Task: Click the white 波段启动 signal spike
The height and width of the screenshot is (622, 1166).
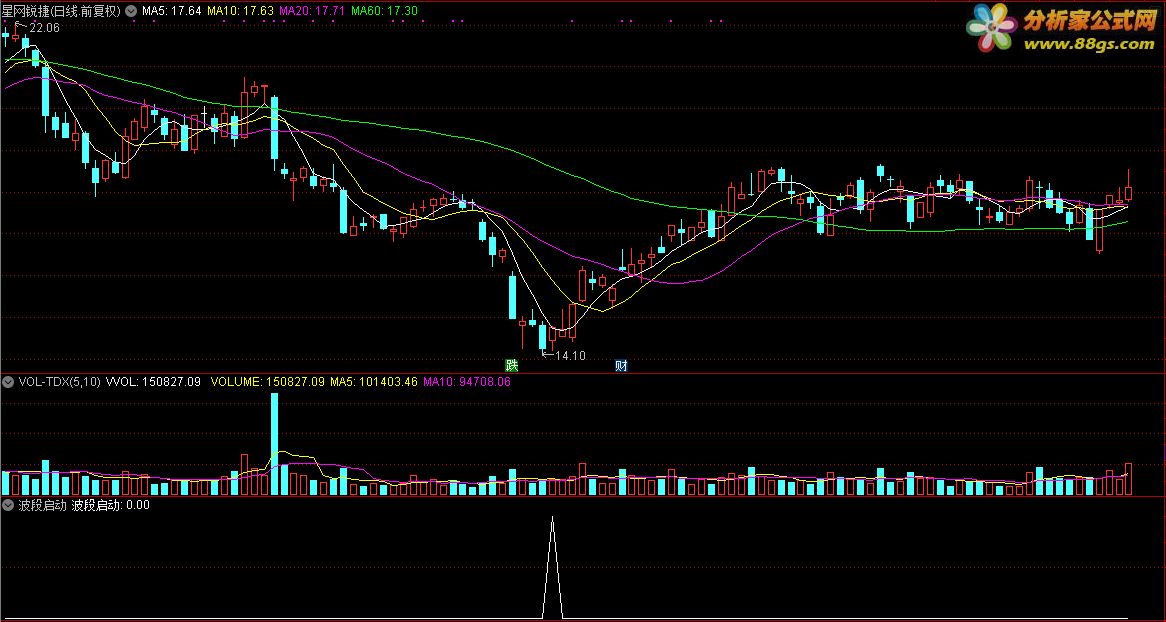Action: click(x=552, y=567)
